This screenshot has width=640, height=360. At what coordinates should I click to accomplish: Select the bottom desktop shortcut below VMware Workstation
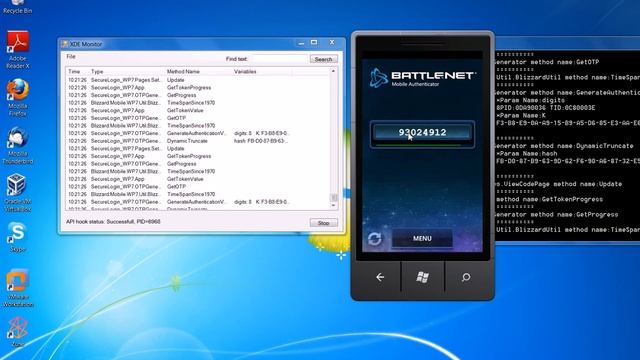(18, 332)
